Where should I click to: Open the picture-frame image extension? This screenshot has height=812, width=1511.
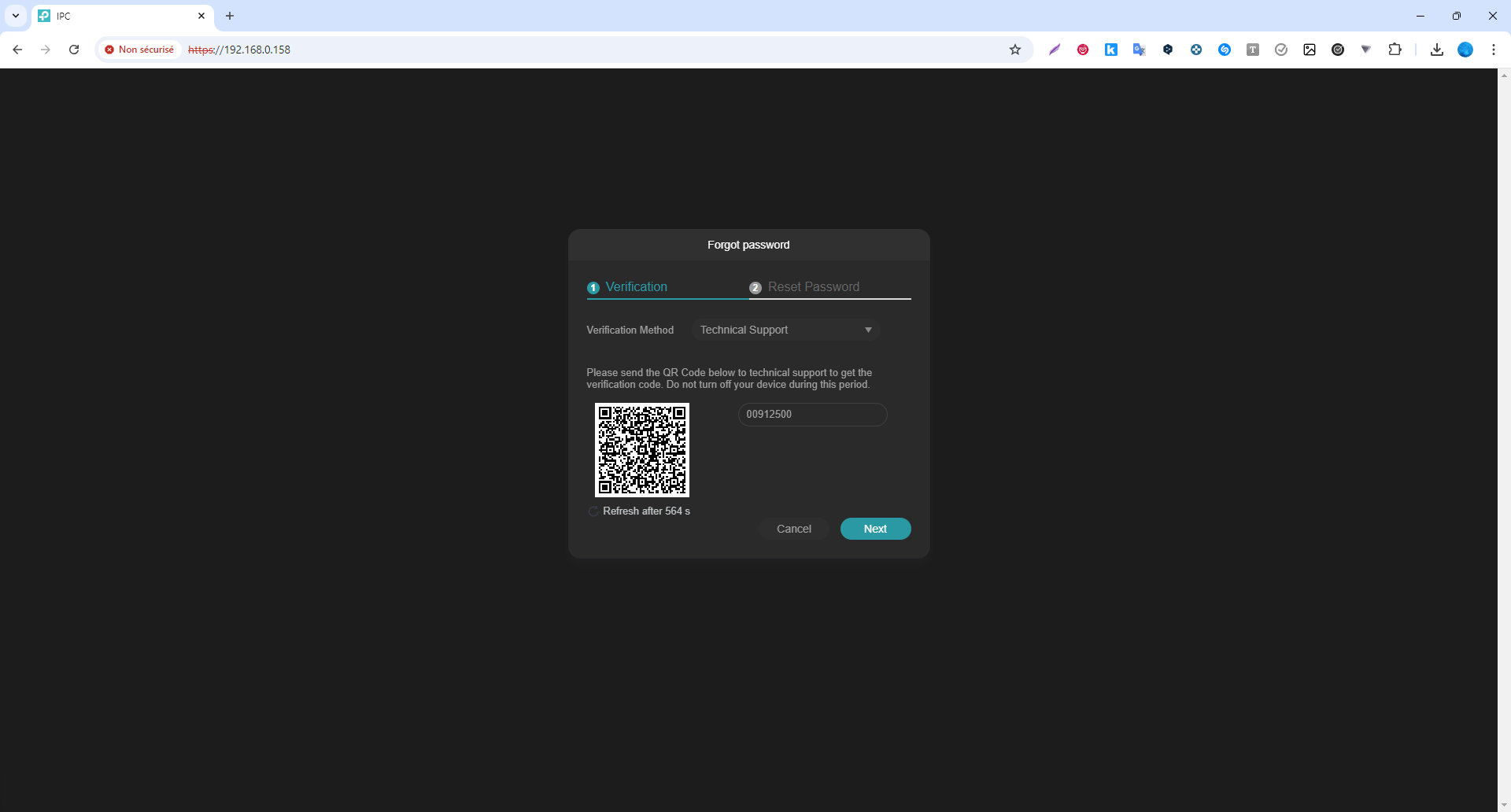tap(1310, 50)
